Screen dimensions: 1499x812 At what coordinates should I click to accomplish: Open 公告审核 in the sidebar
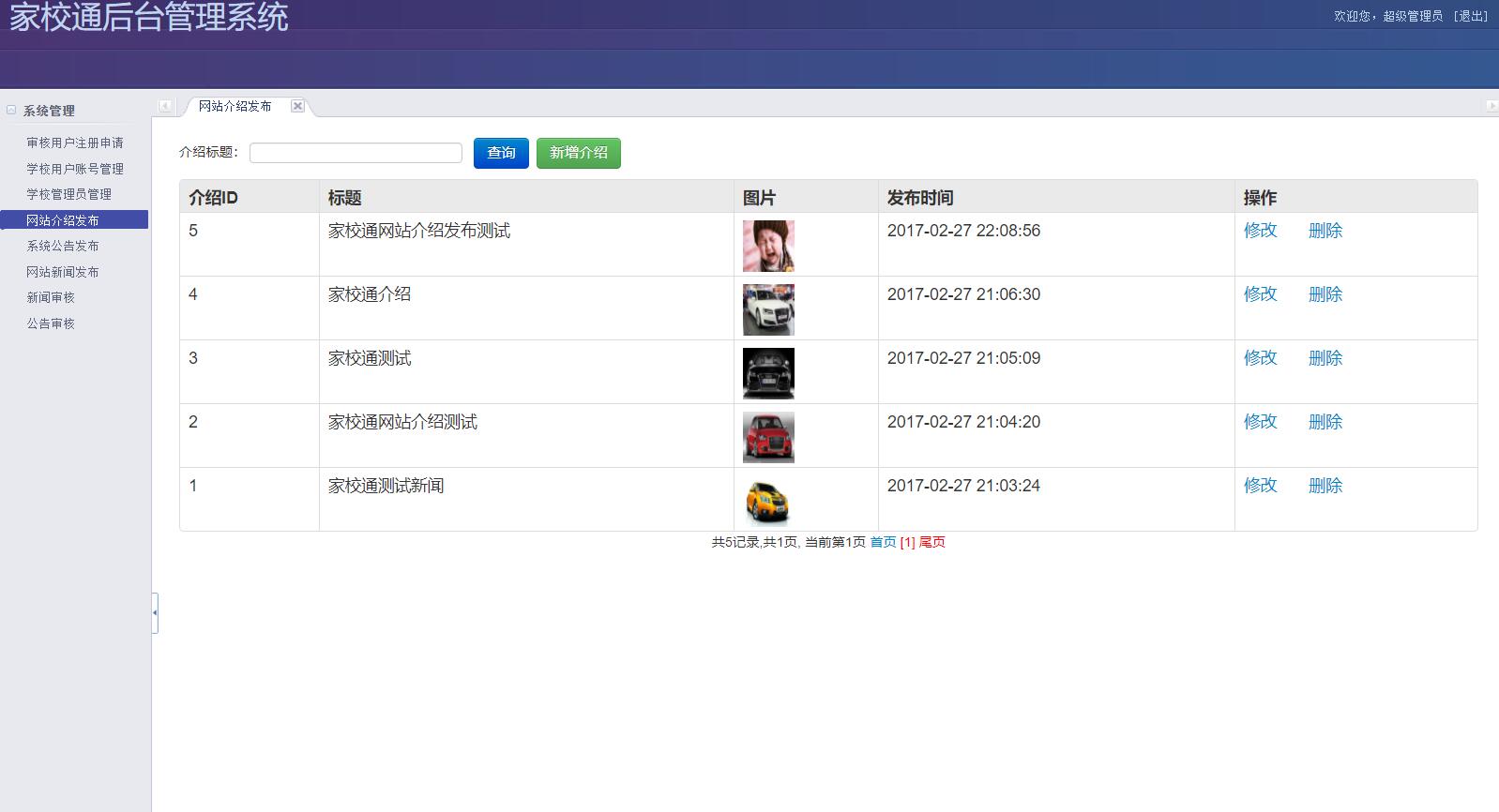[51, 323]
